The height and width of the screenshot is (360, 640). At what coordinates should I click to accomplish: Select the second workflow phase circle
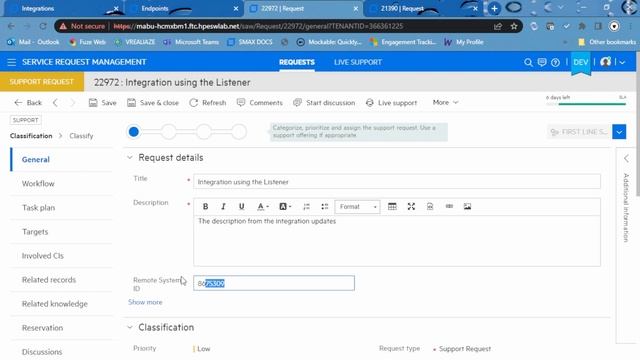(169, 132)
